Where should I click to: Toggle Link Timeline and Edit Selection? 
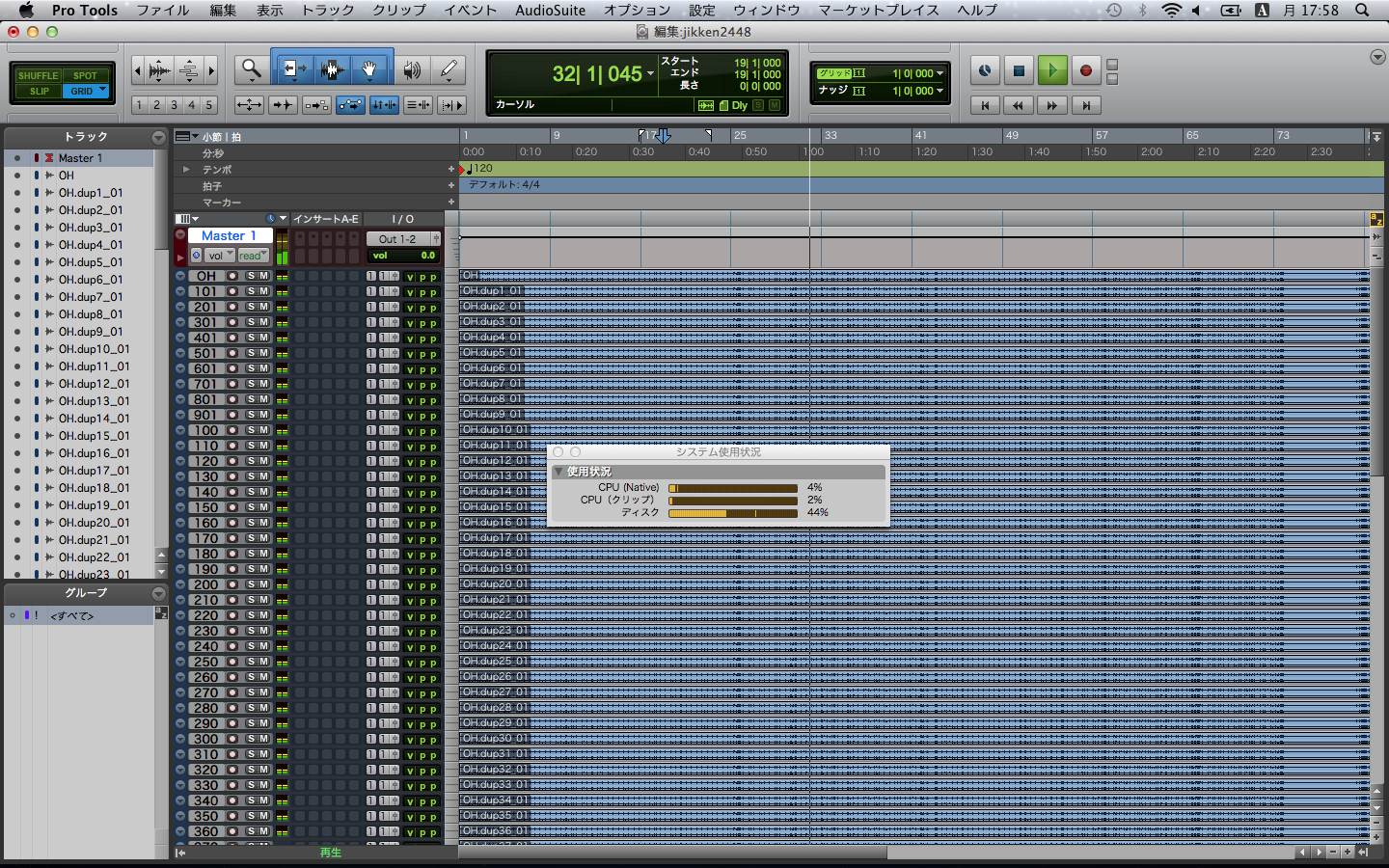click(384, 105)
